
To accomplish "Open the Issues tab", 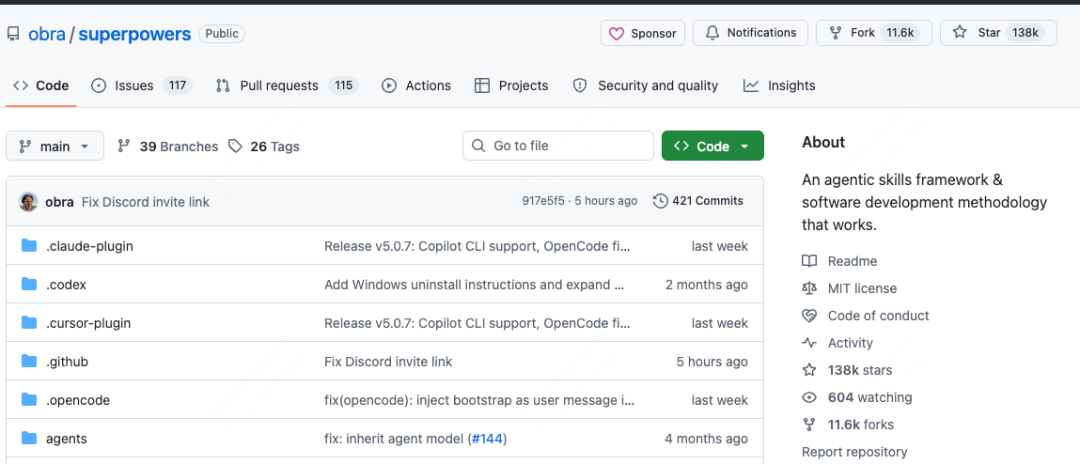I will coord(133,86).
